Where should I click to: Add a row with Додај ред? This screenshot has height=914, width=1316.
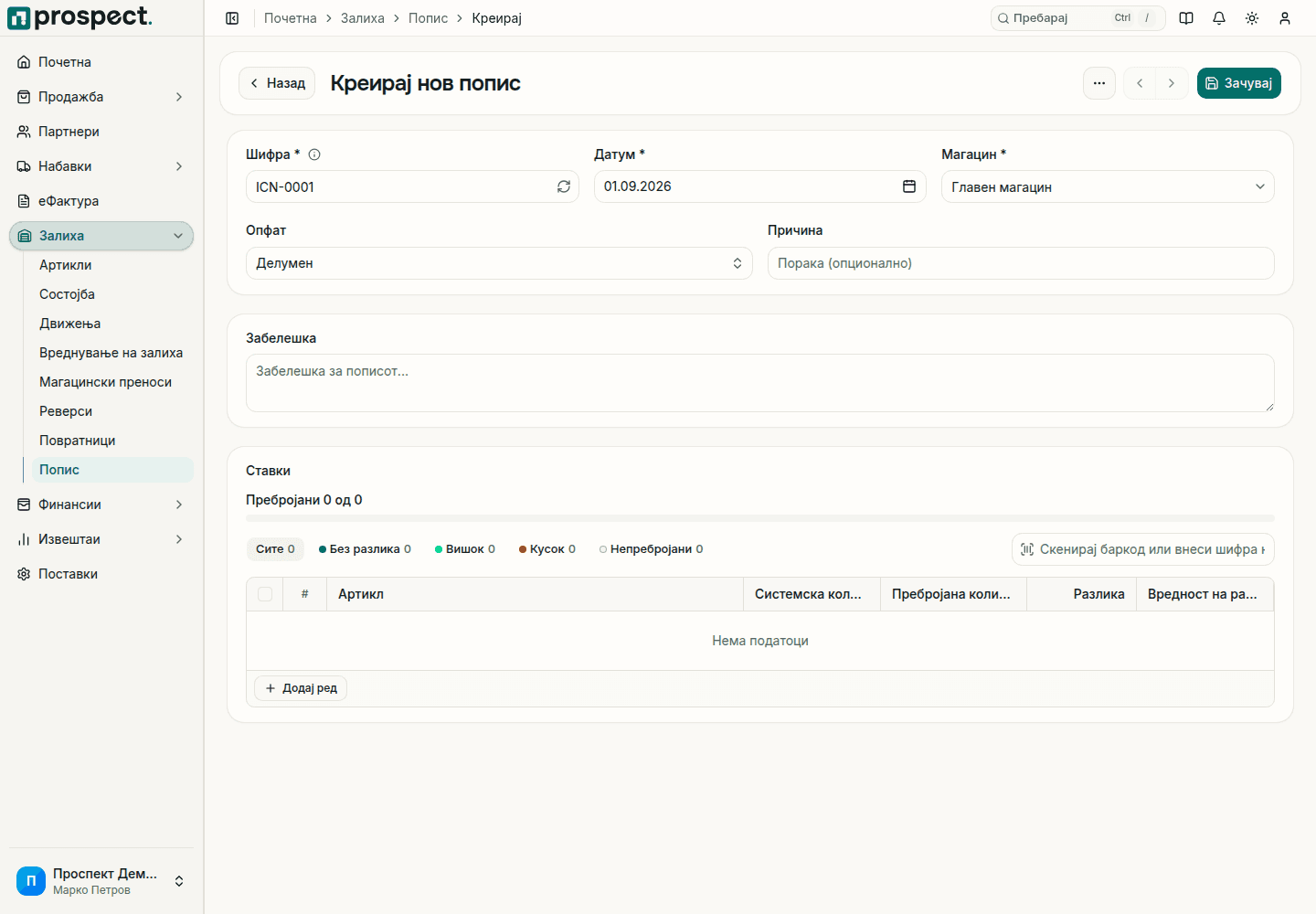point(301,688)
